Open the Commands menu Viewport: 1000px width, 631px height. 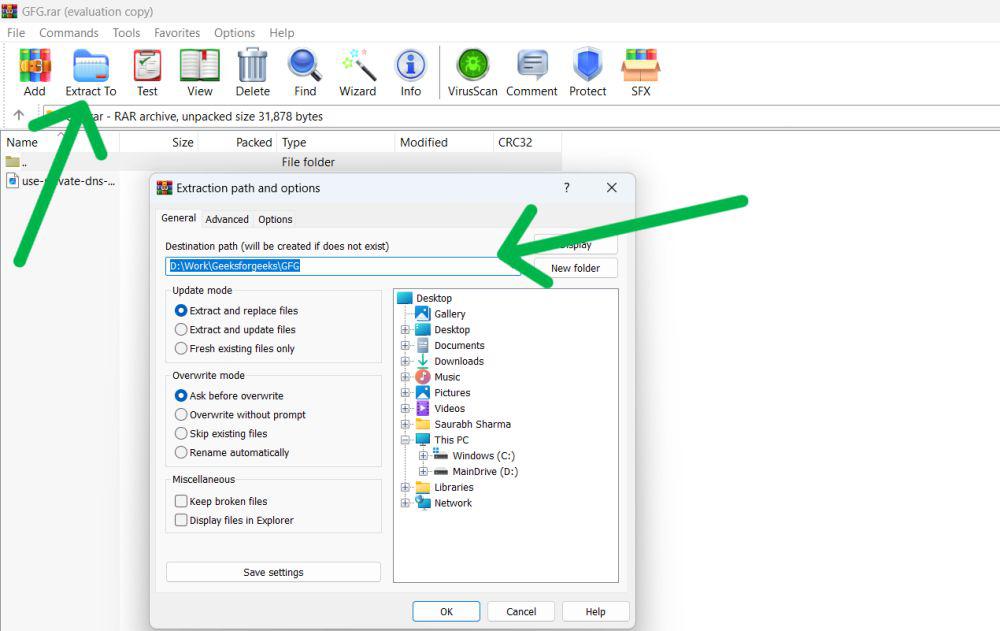69,33
